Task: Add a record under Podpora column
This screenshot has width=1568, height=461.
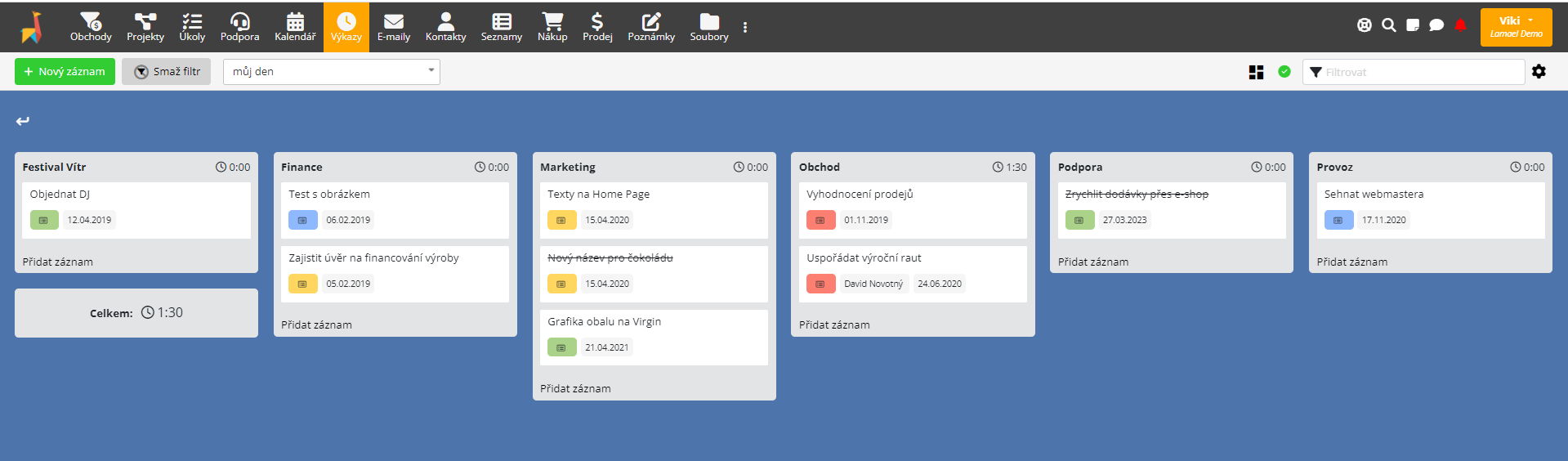Action: pos(1094,262)
